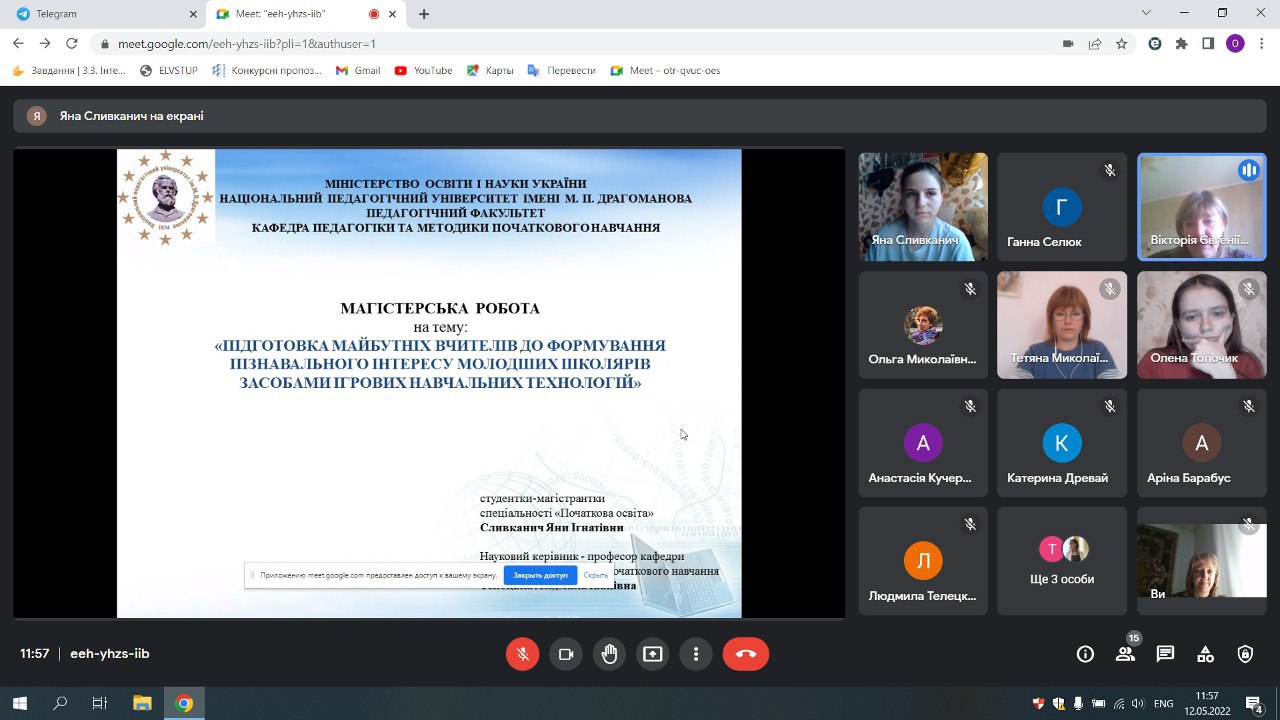Open the three-dot more options menu
The height and width of the screenshot is (720, 1280).
[x=695, y=654]
